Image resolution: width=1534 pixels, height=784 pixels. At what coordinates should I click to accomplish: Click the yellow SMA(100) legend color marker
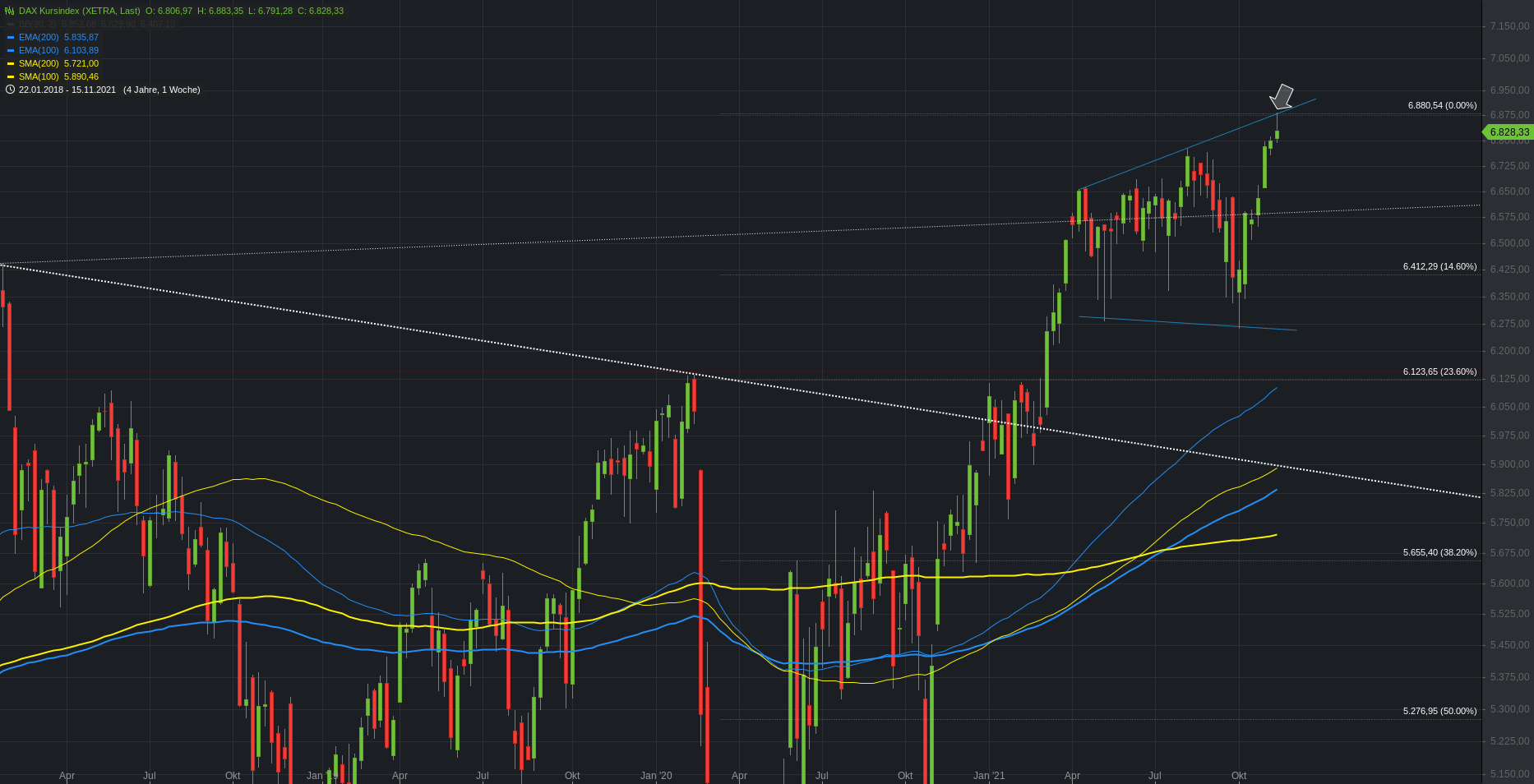(x=11, y=76)
